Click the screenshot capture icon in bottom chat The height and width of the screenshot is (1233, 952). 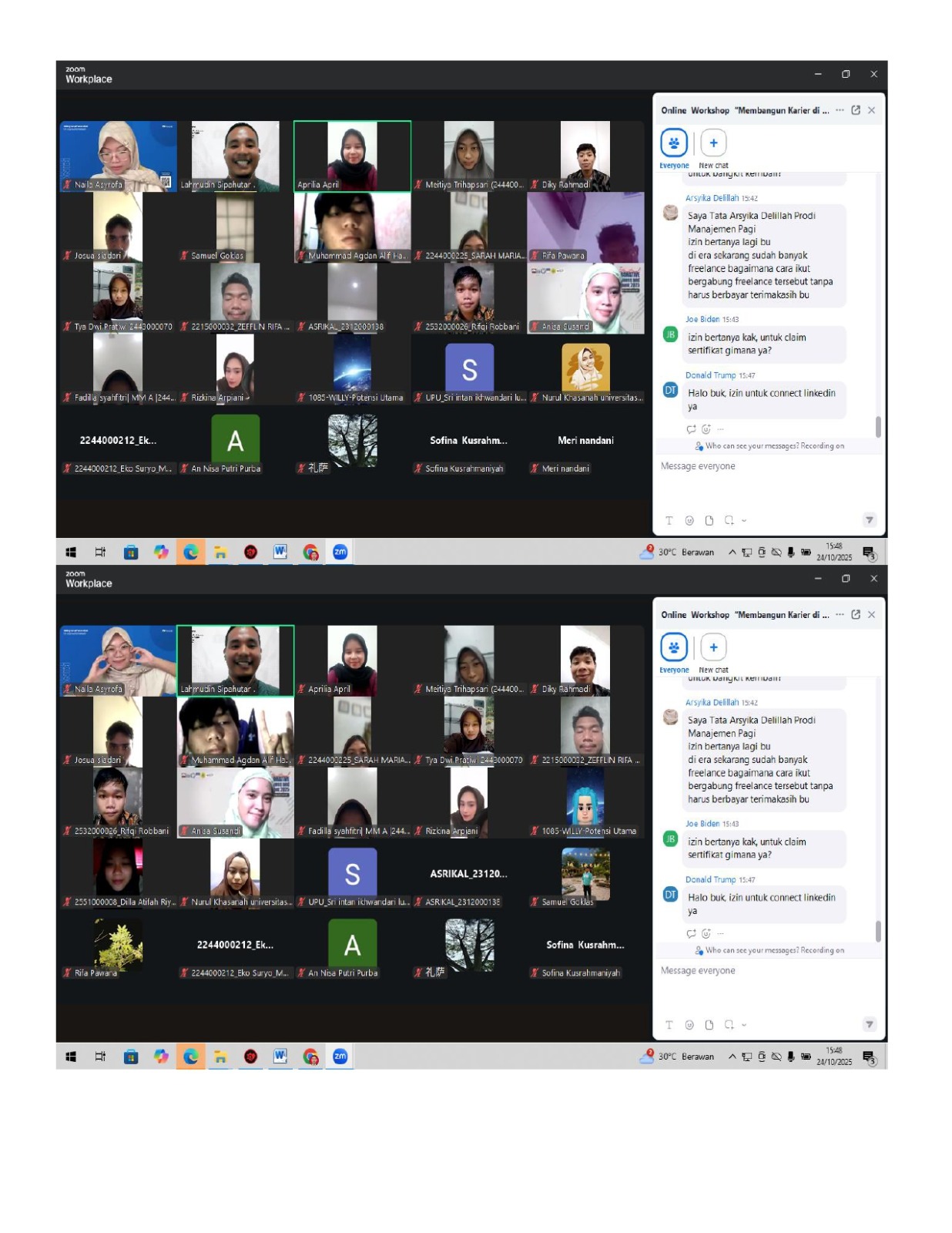pyautogui.click(x=729, y=1024)
